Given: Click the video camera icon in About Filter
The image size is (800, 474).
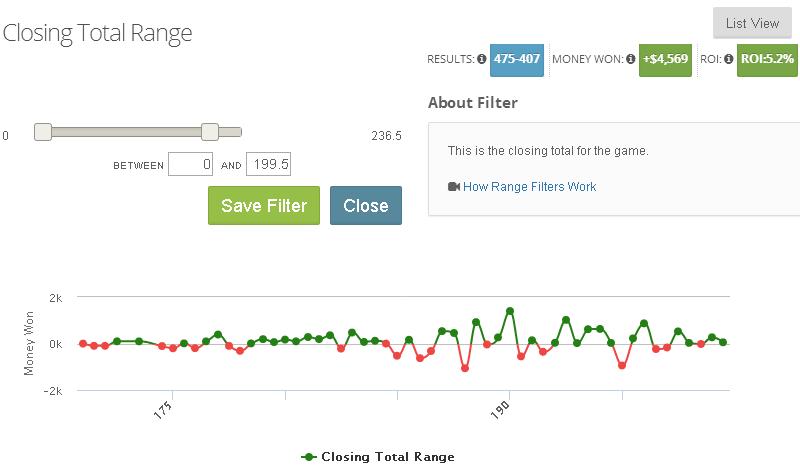Looking at the screenshot, I should 454,186.
